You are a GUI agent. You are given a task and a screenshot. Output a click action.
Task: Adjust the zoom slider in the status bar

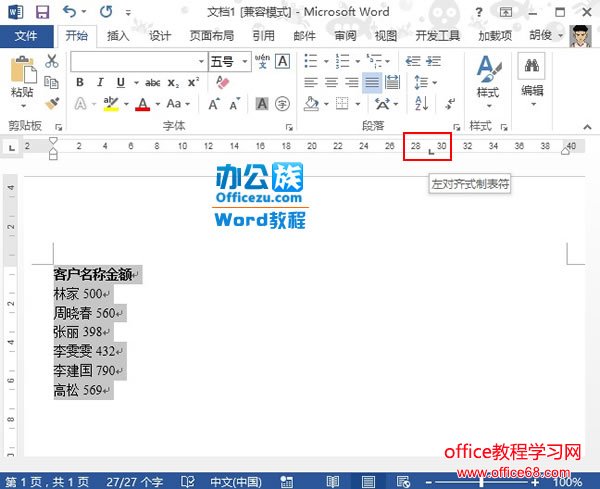pyautogui.click(x=481, y=482)
